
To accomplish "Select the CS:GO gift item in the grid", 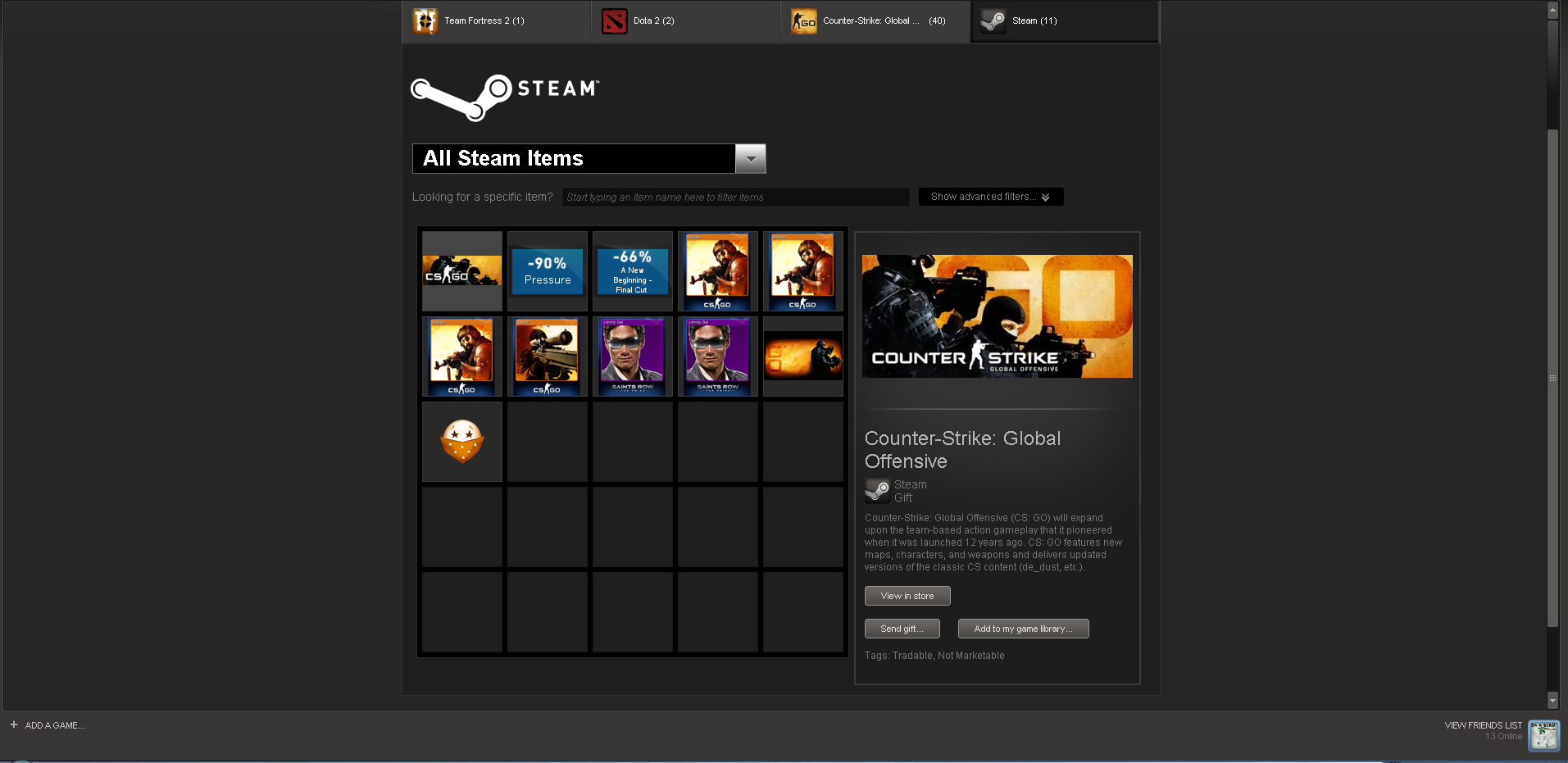I will click(462, 271).
